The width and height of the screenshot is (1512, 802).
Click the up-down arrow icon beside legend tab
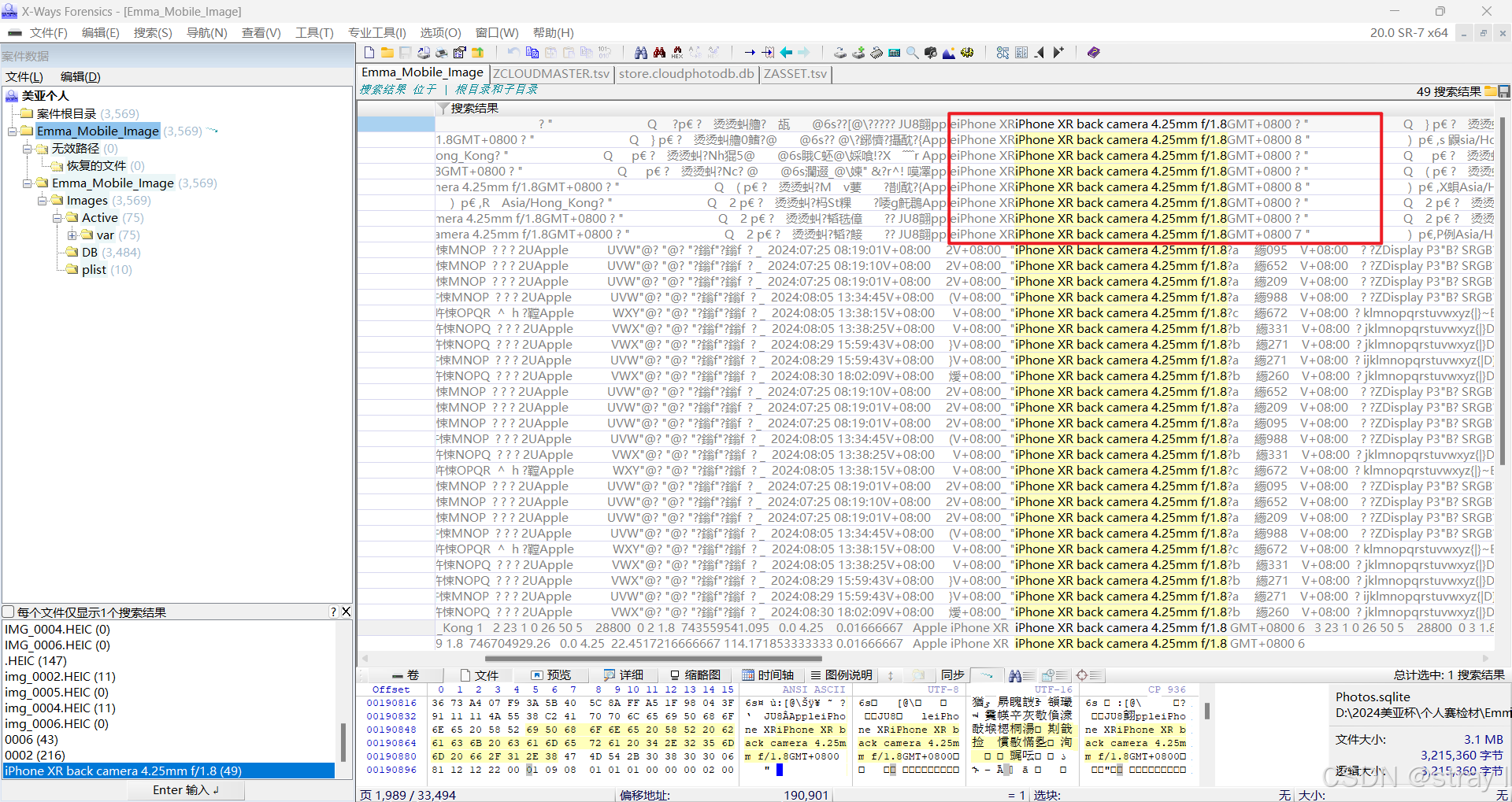pos(891,675)
